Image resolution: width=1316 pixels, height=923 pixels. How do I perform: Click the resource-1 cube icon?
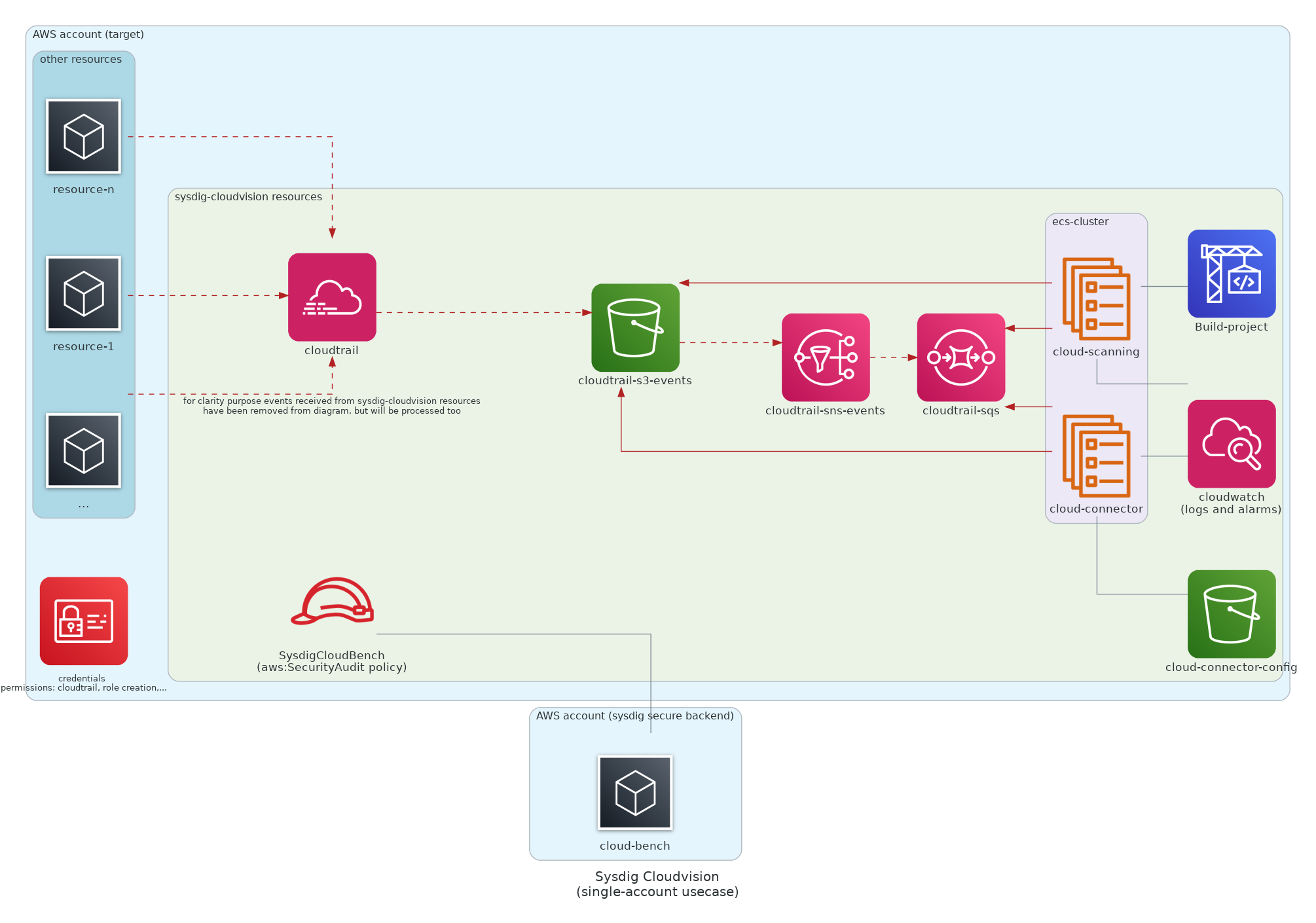(84, 293)
